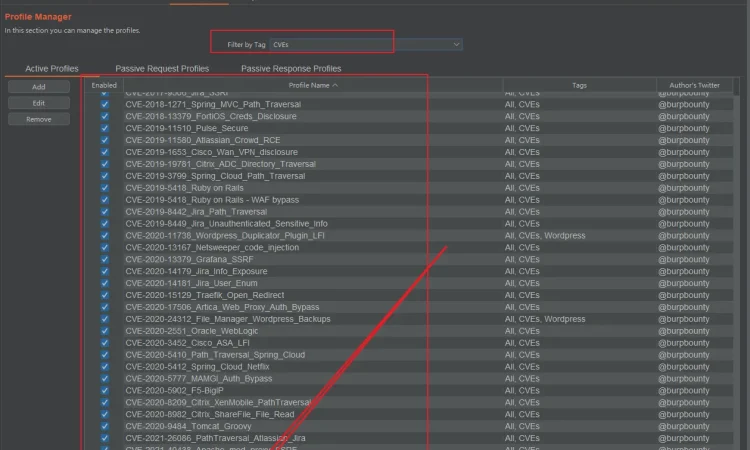Open the Filter by Tag dropdown
This screenshot has width=750, height=450.
[366, 44]
